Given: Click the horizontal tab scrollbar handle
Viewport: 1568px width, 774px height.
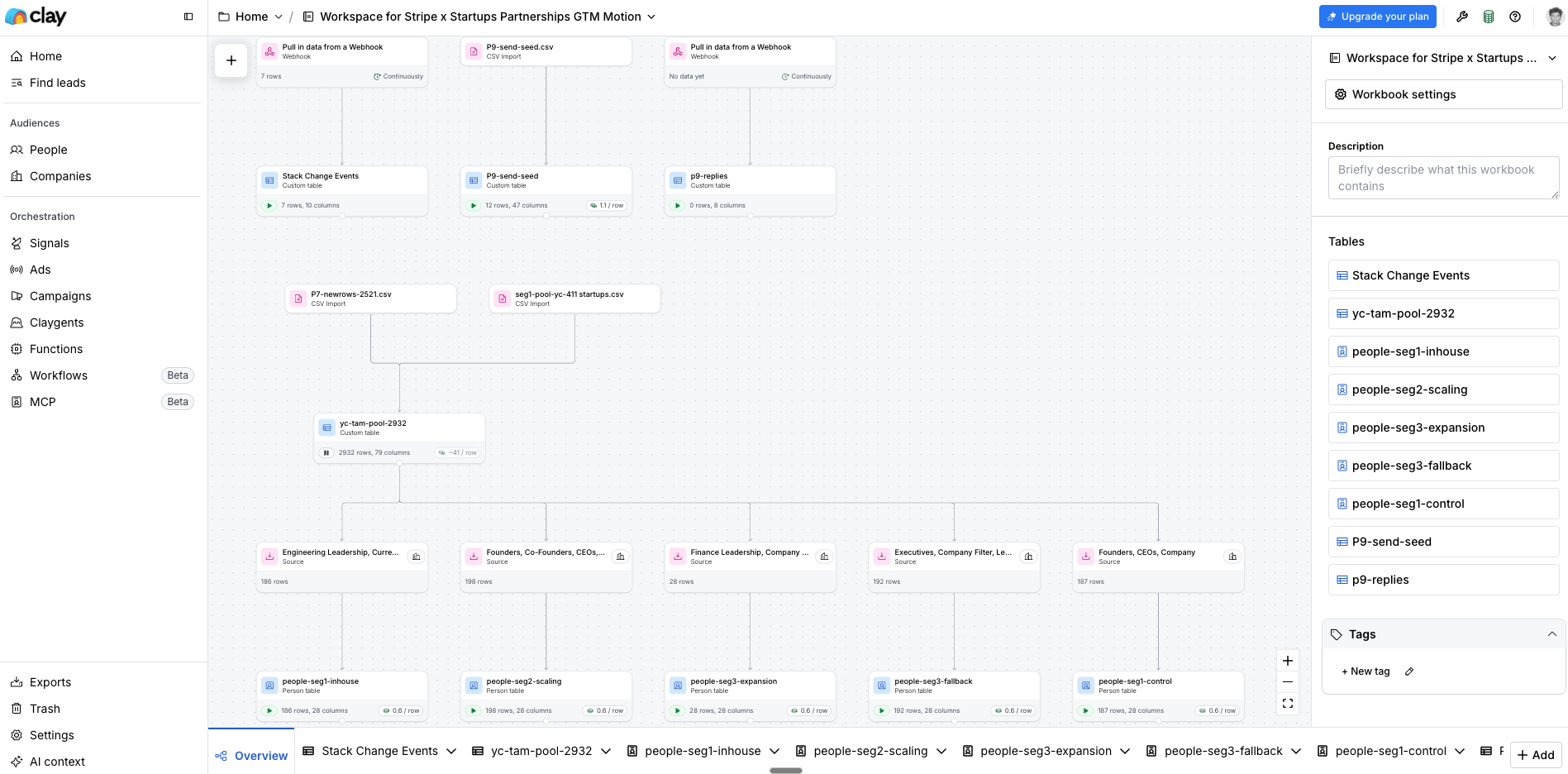Looking at the screenshot, I should point(785,771).
